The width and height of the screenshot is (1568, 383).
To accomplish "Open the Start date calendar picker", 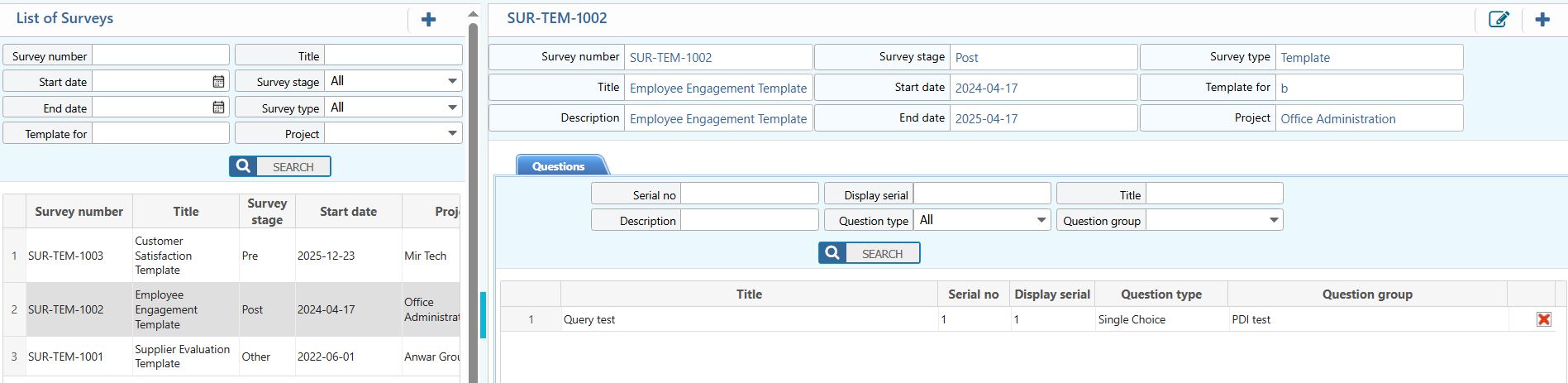I will 218,82.
